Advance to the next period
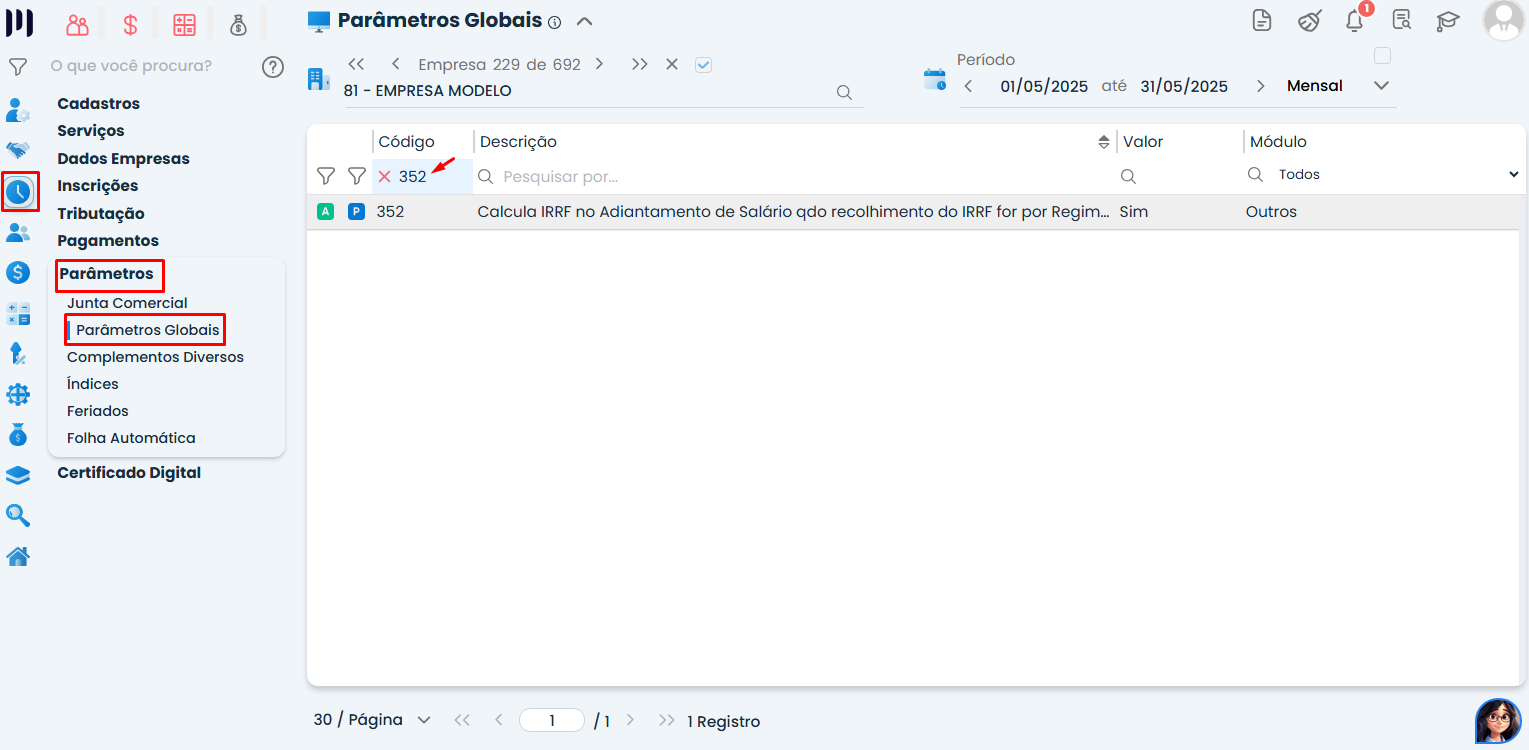 (x=1260, y=86)
